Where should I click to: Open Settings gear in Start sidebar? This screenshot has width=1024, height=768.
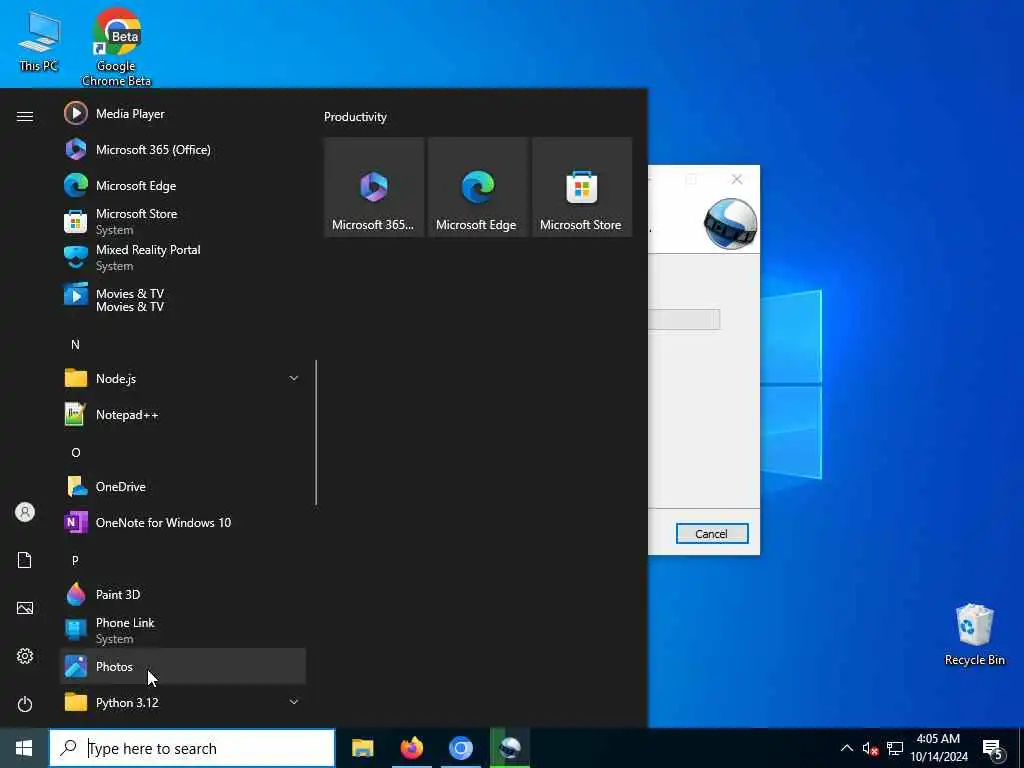click(25, 656)
